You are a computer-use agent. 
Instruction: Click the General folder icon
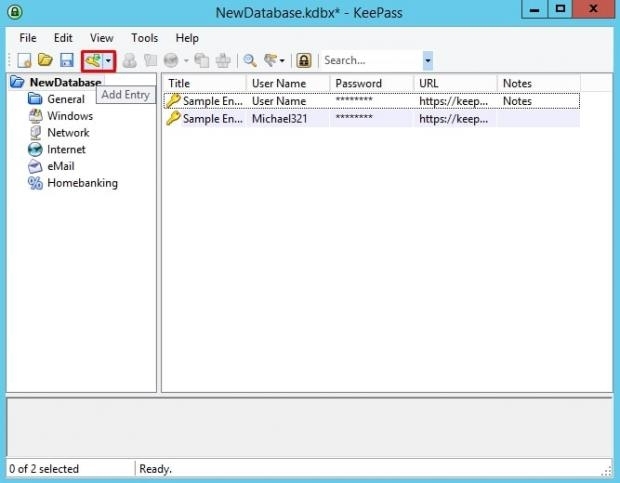pyautogui.click(x=35, y=99)
